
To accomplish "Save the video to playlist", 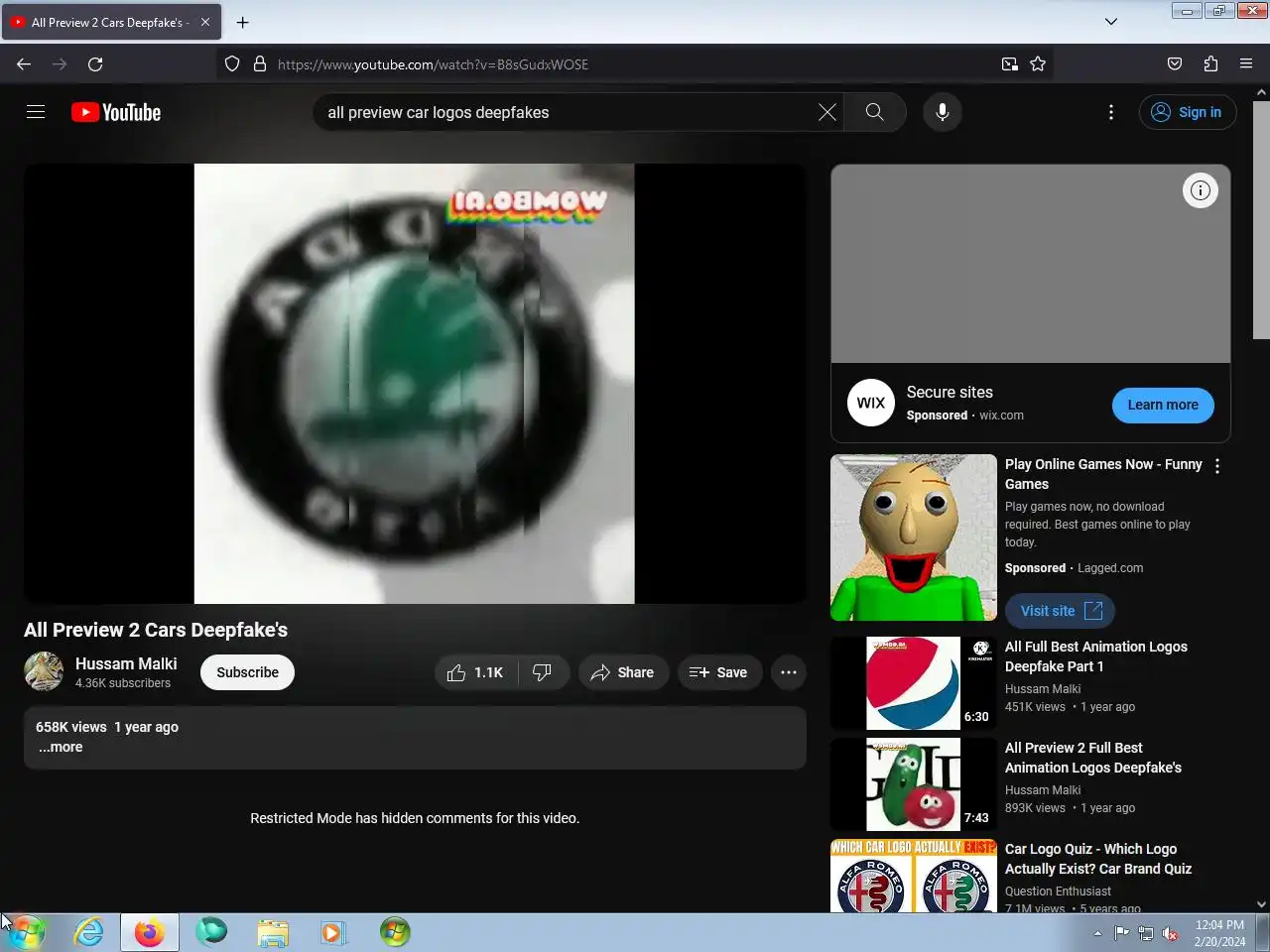I will click(x=718, y=672).
